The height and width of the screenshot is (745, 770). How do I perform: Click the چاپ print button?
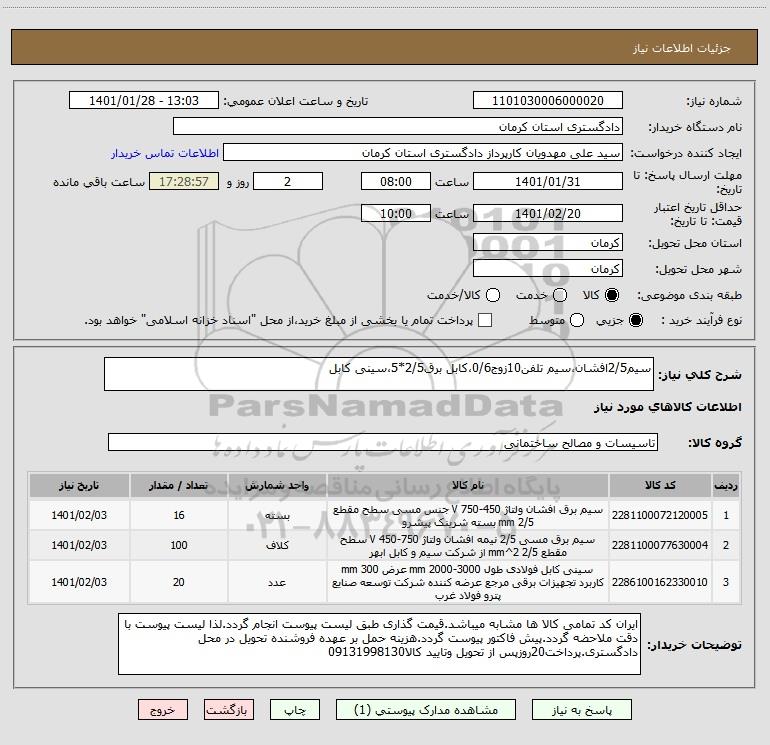pyautogui.click(x=295, y=710)
